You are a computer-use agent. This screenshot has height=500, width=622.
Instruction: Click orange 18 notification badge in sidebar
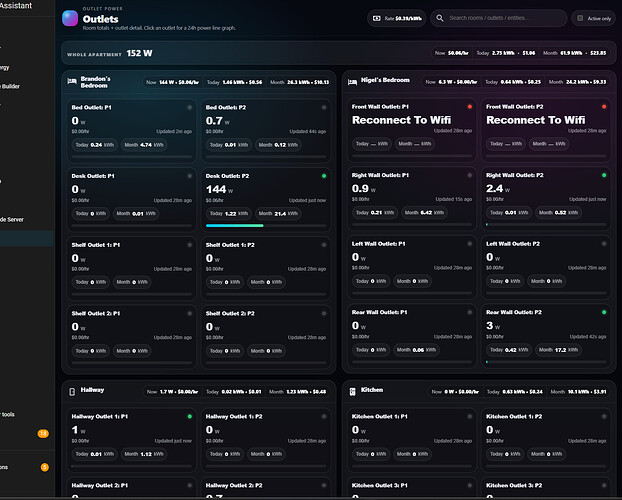(x=43, y=433)
